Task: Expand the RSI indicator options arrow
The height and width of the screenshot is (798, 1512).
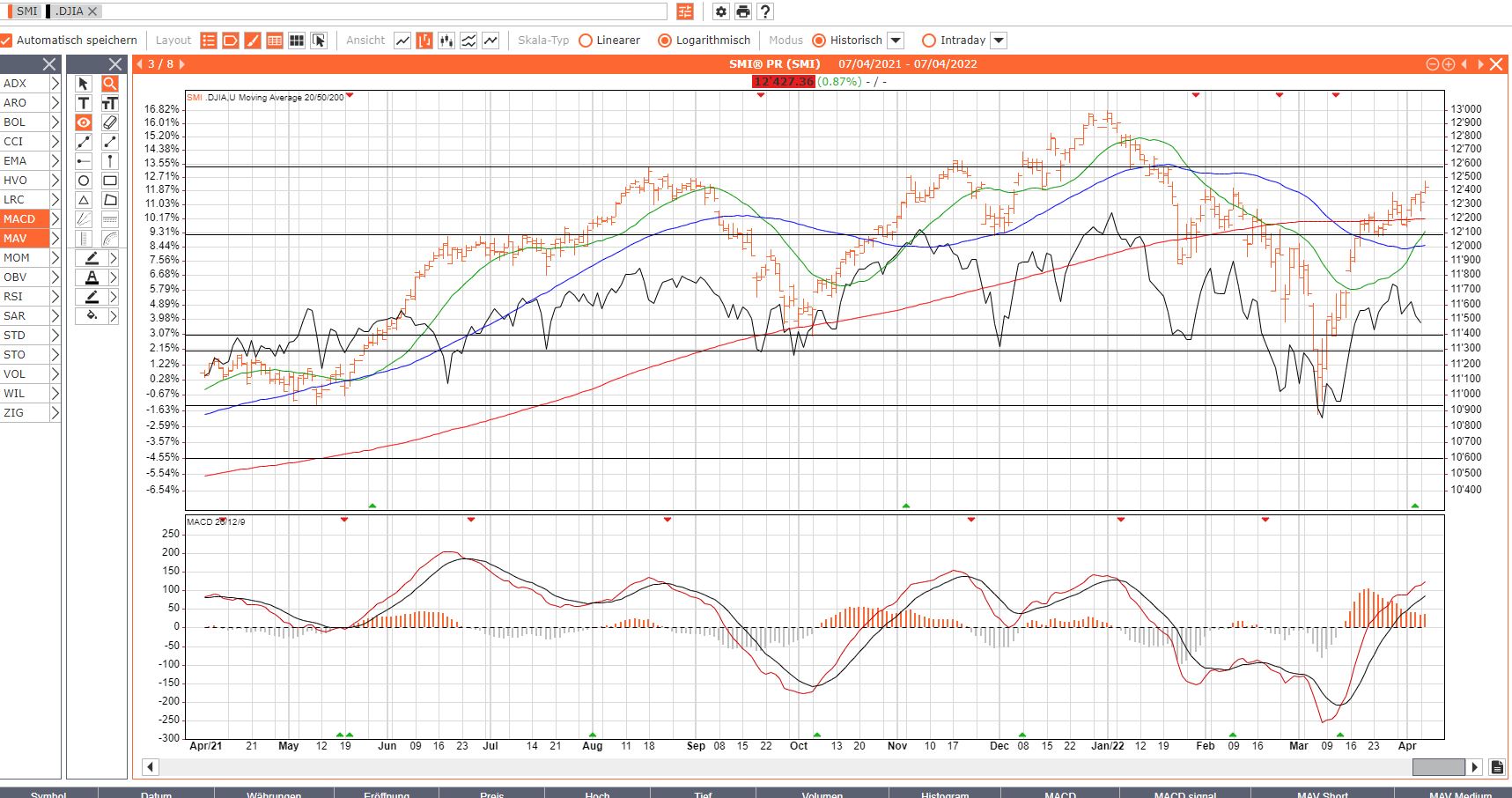Action: [55, 297]
